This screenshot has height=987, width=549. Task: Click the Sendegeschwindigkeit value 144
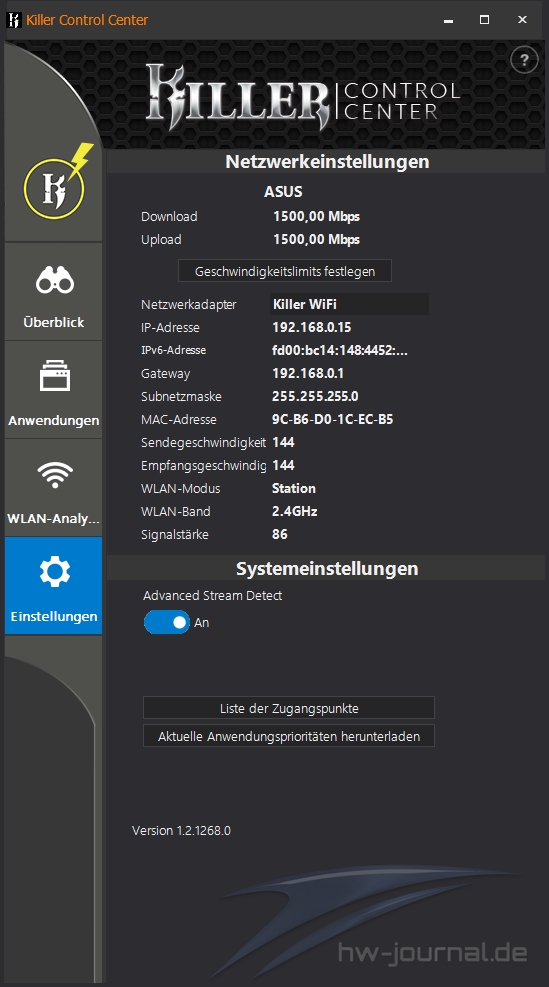(283, 443)
